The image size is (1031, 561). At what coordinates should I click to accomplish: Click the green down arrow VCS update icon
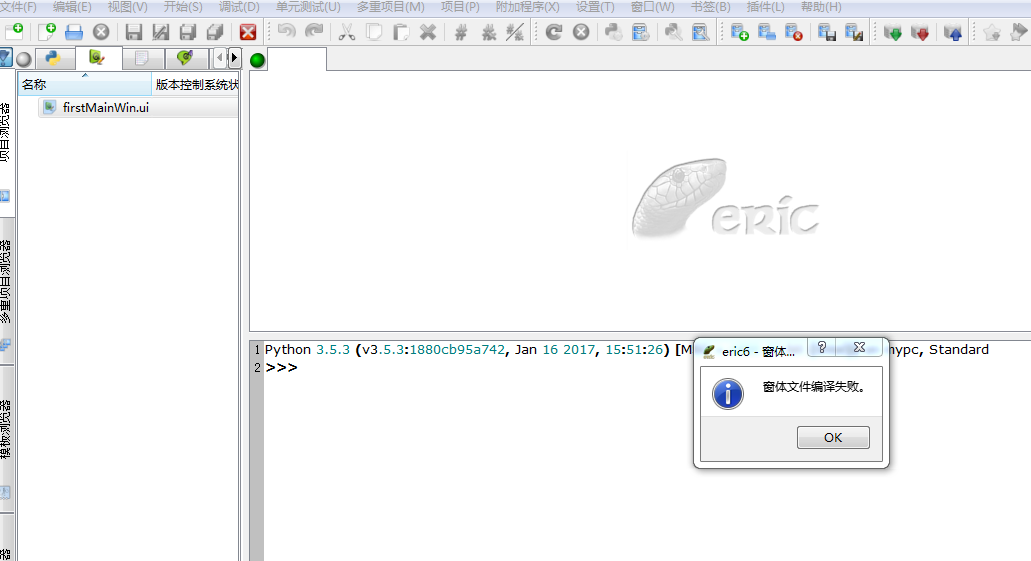[892, 32]
